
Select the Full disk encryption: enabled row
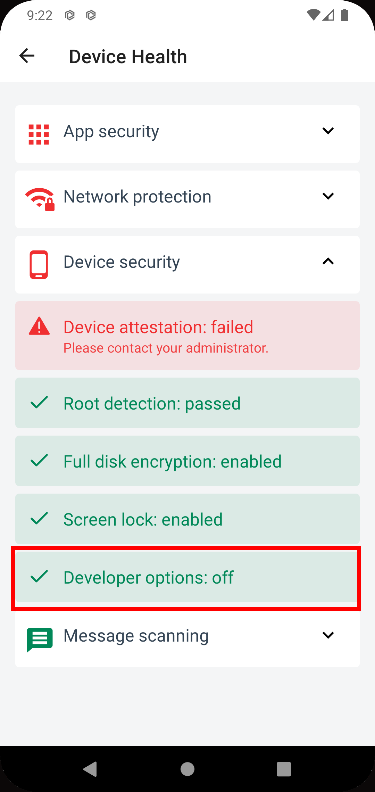(188, 461)
